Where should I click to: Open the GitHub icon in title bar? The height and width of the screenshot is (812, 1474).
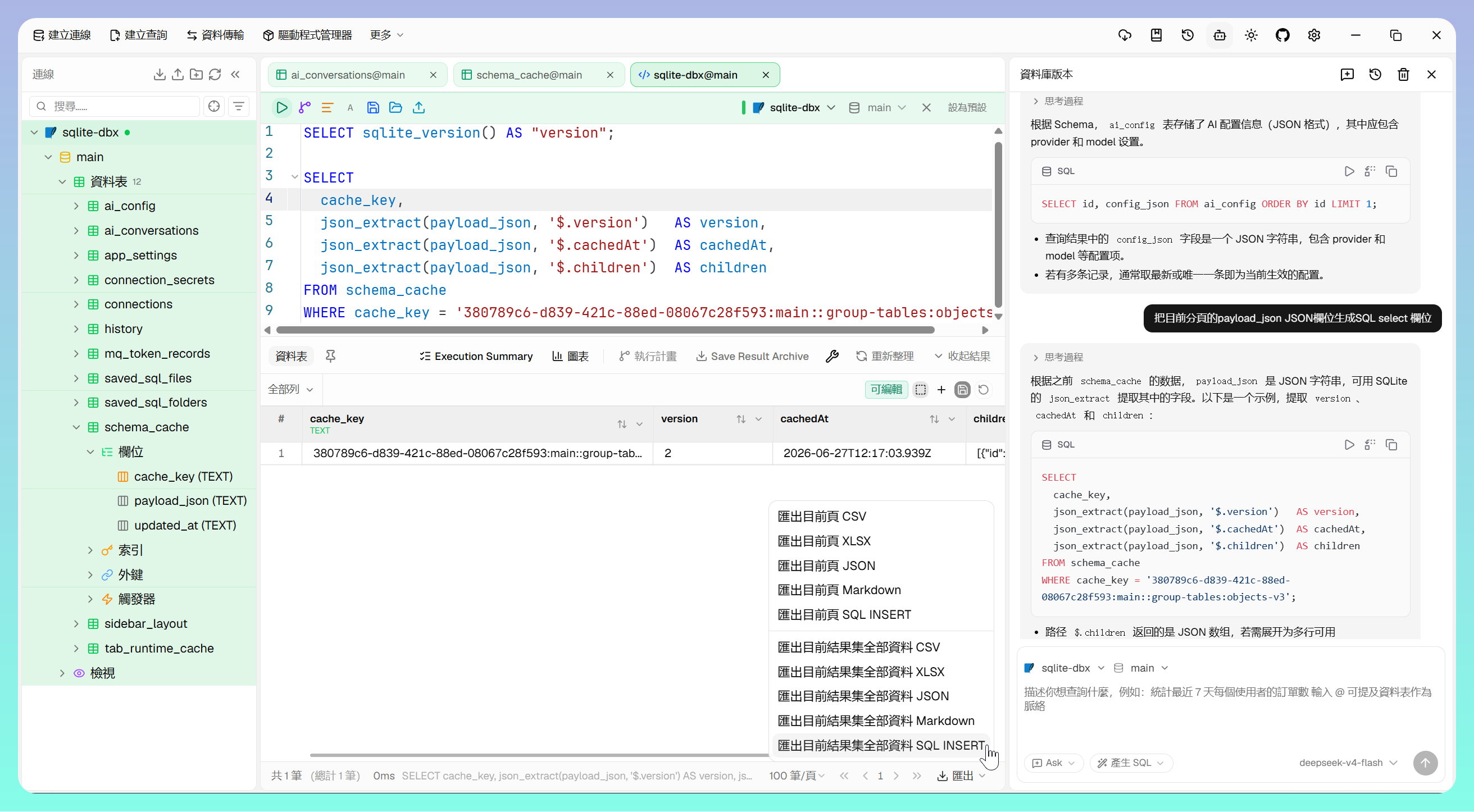tap(1282, 35)
